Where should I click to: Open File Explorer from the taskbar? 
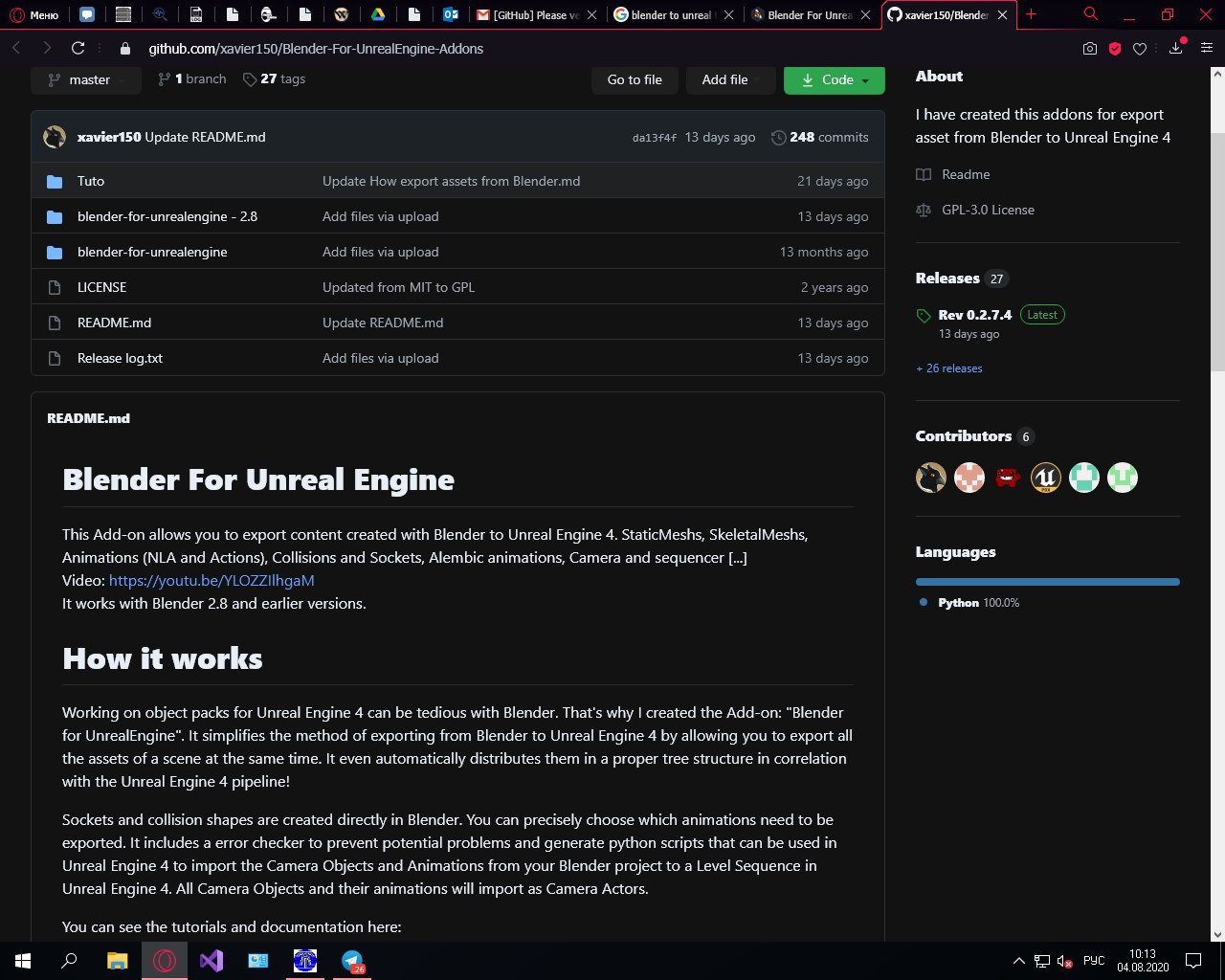click(x=117, y=961)
